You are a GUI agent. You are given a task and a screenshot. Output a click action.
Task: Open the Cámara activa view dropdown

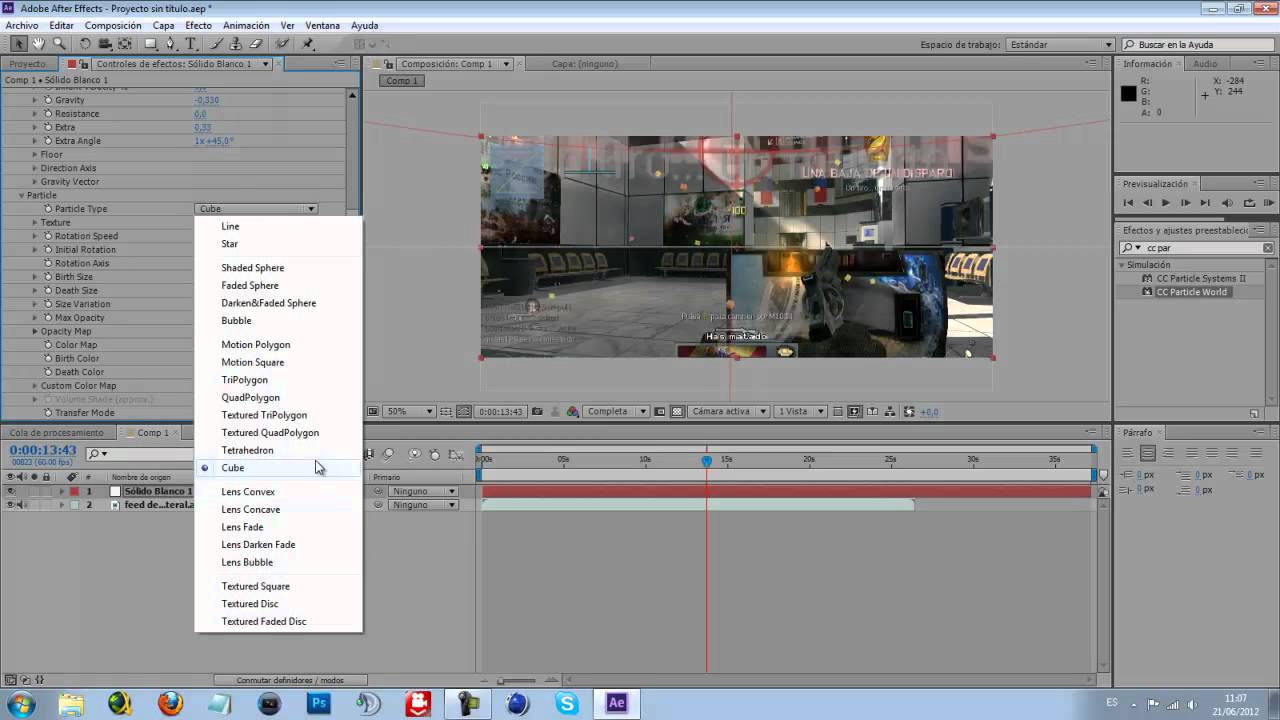click(729, 411)
